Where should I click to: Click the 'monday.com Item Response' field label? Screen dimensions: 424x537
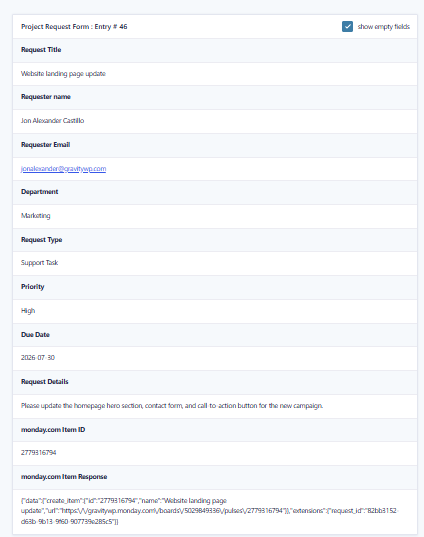(x=64, y=477)
